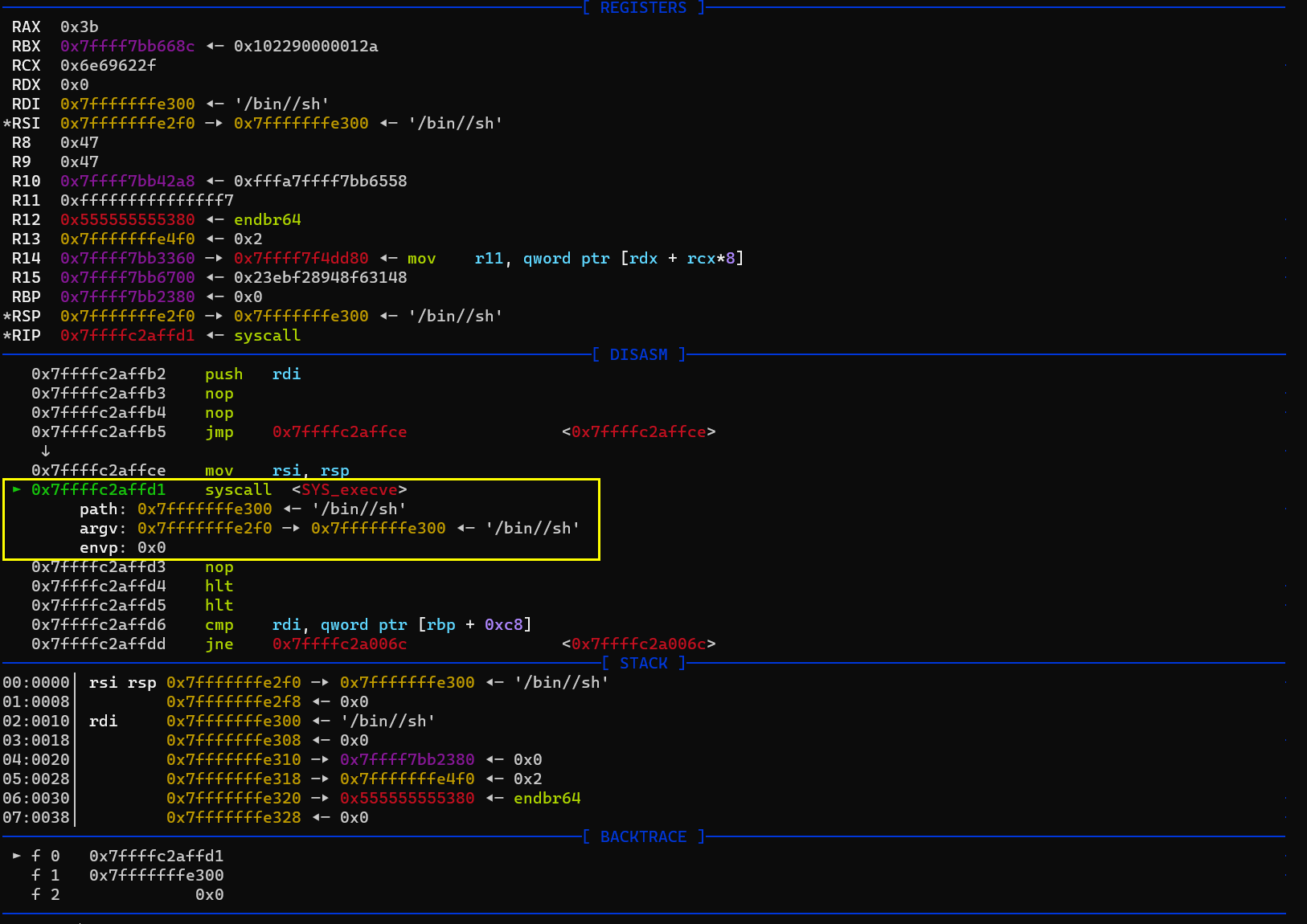This screenshot has width=1307, height=924.
Task: Click the R12 address 0x555555555380
Action: pos(127,219)
